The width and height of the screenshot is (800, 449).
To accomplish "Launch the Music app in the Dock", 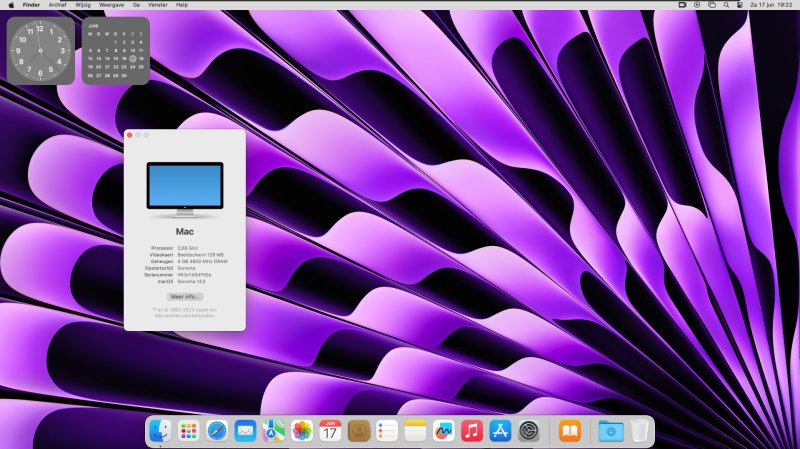I will pos(472,431).
